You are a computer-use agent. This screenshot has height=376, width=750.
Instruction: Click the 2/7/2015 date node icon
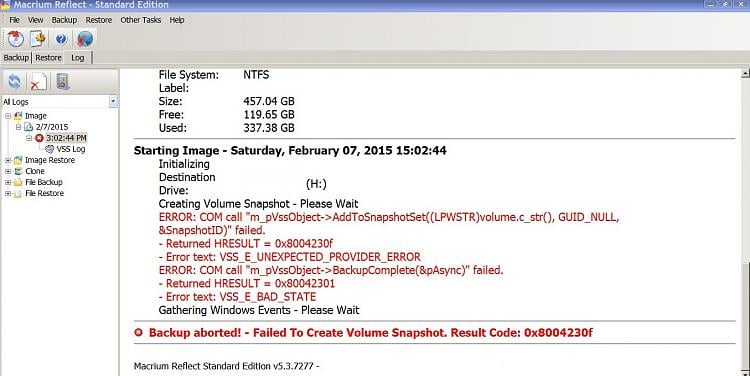29,127
